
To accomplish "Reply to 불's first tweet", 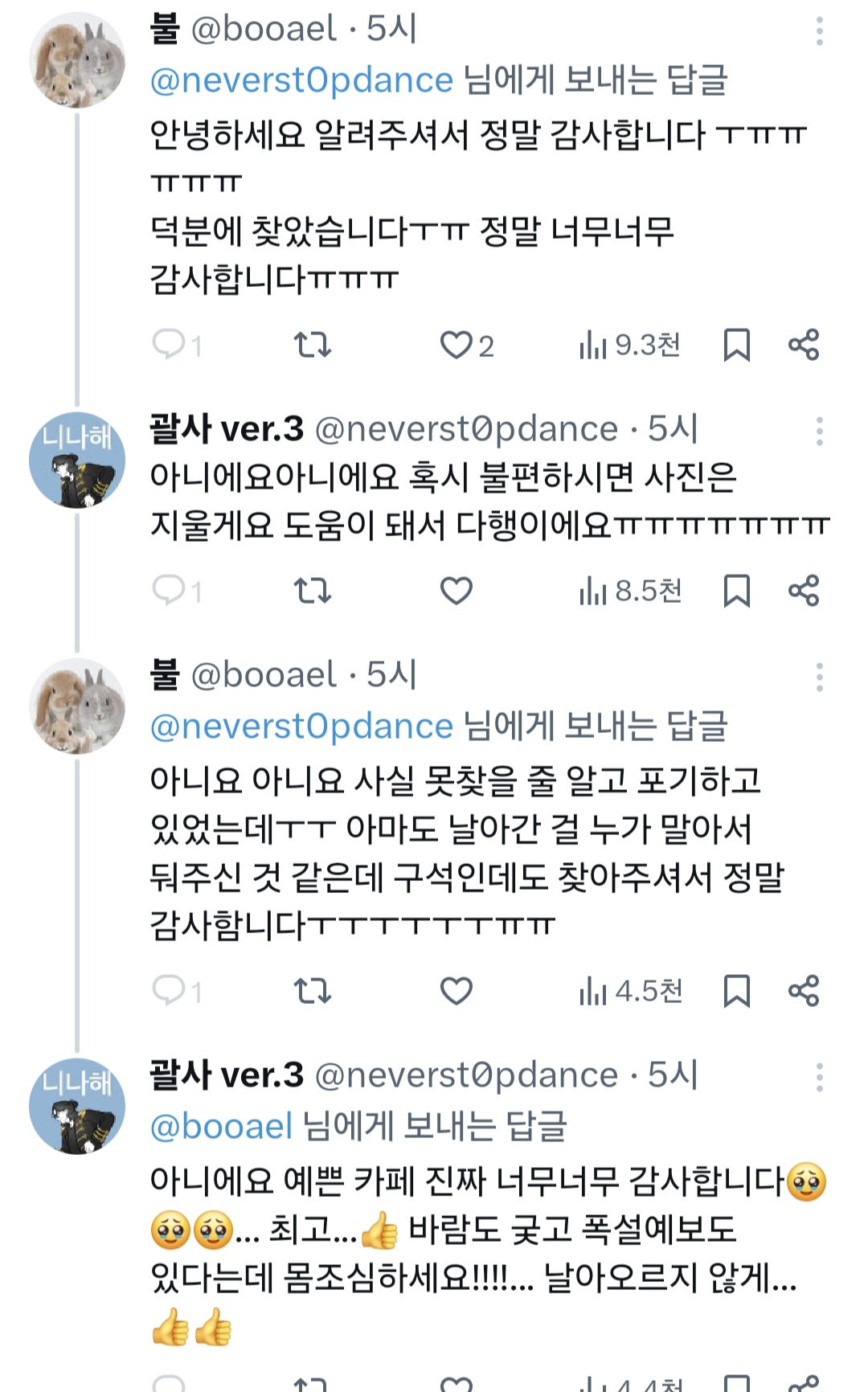I will point(170,345).
